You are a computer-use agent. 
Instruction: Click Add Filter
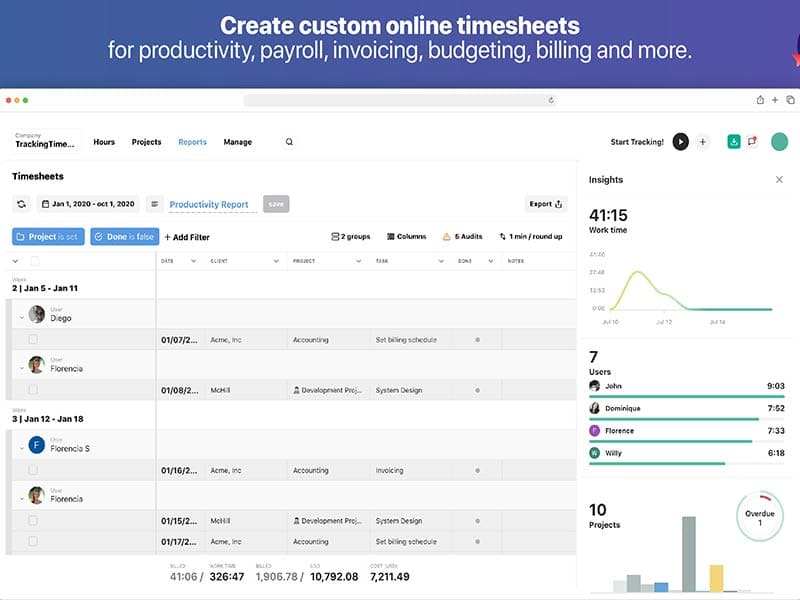187,237
